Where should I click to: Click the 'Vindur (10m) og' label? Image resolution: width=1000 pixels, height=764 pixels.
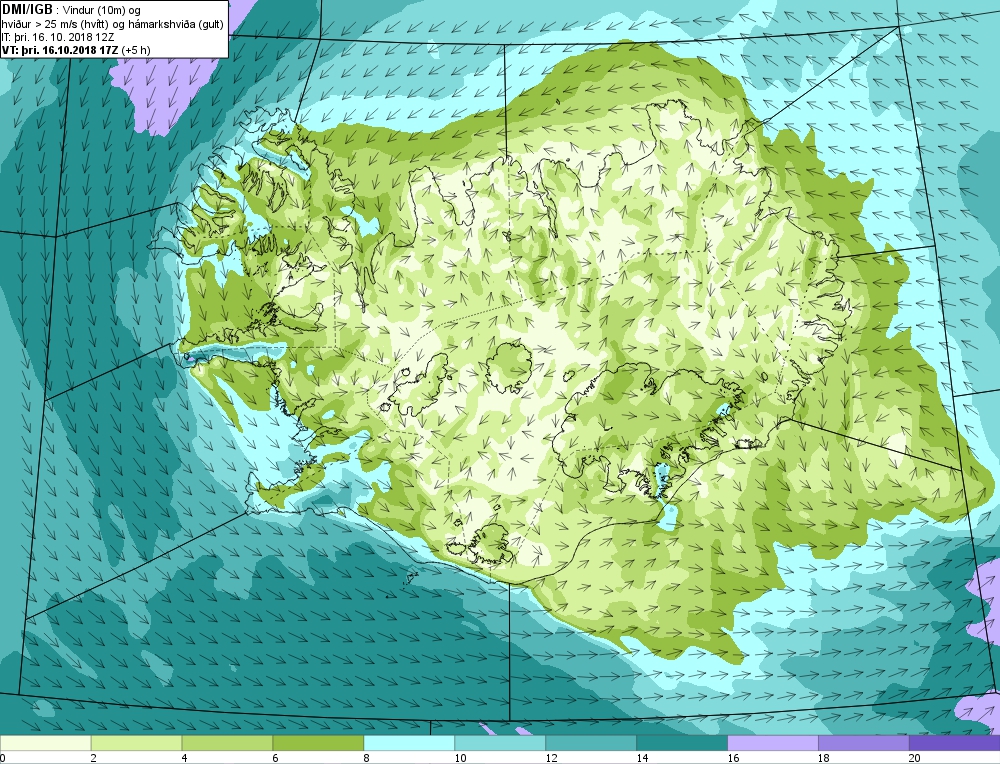pyautogui.click(x=102, y=11)
